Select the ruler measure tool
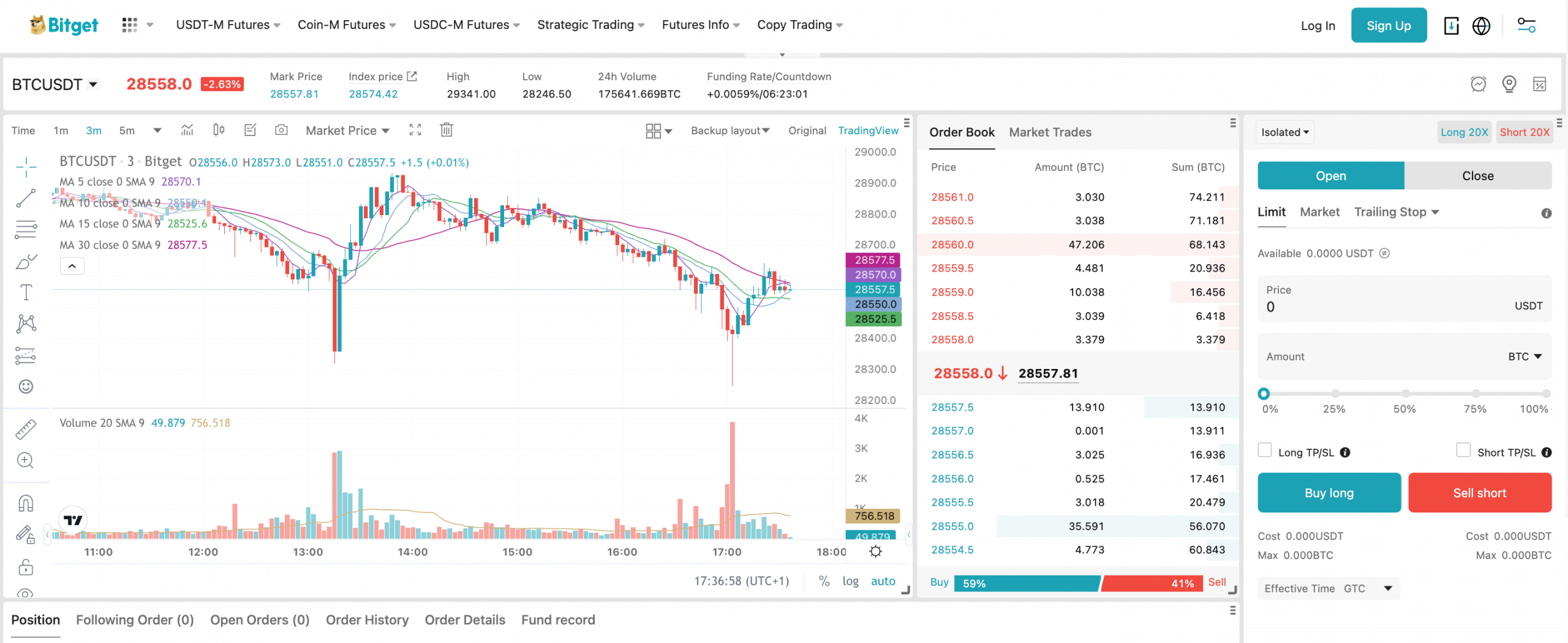This screenshot has height=643, width=1568. (26, 429)
